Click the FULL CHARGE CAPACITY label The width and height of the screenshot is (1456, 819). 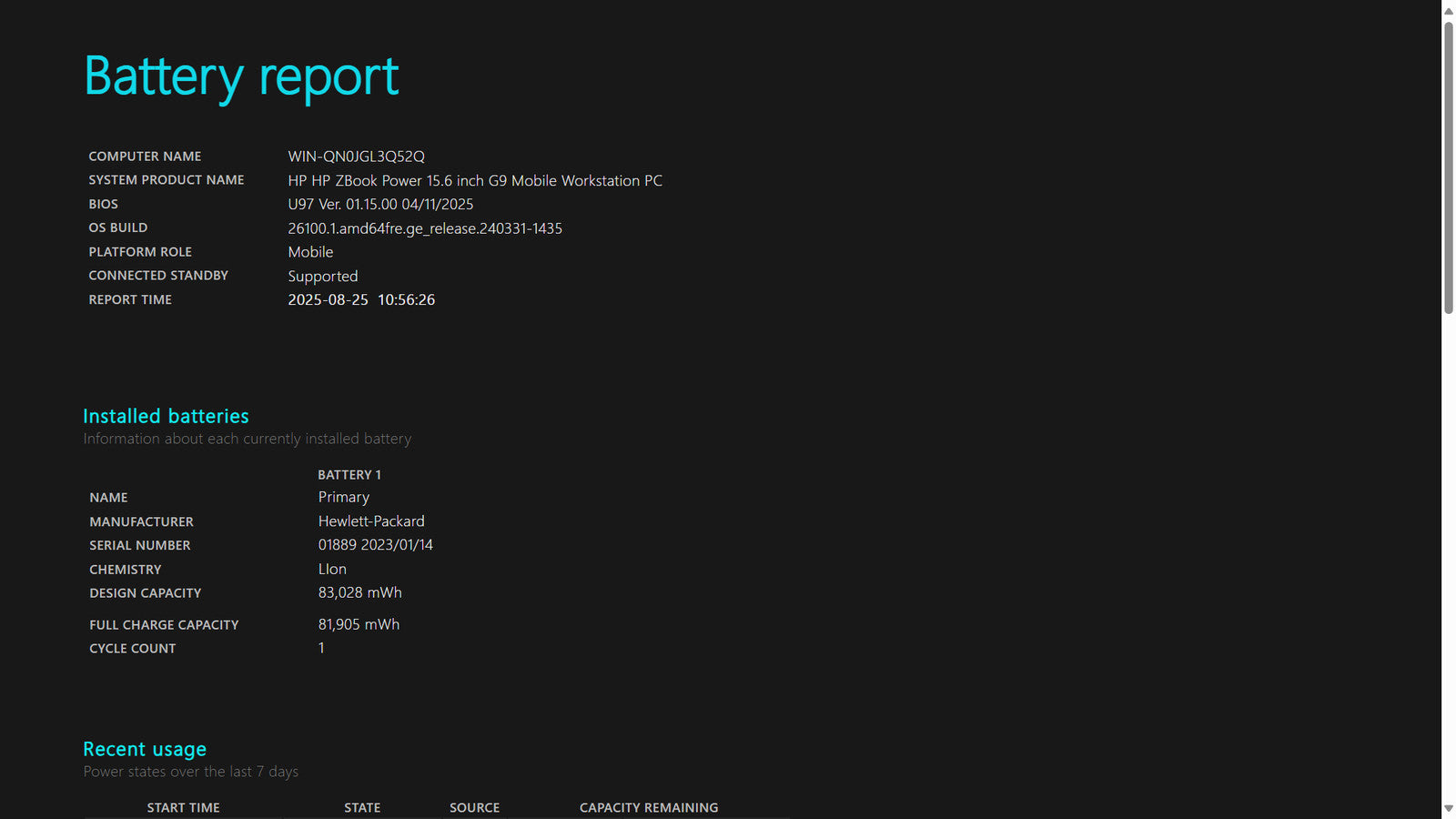coord(164,625)
